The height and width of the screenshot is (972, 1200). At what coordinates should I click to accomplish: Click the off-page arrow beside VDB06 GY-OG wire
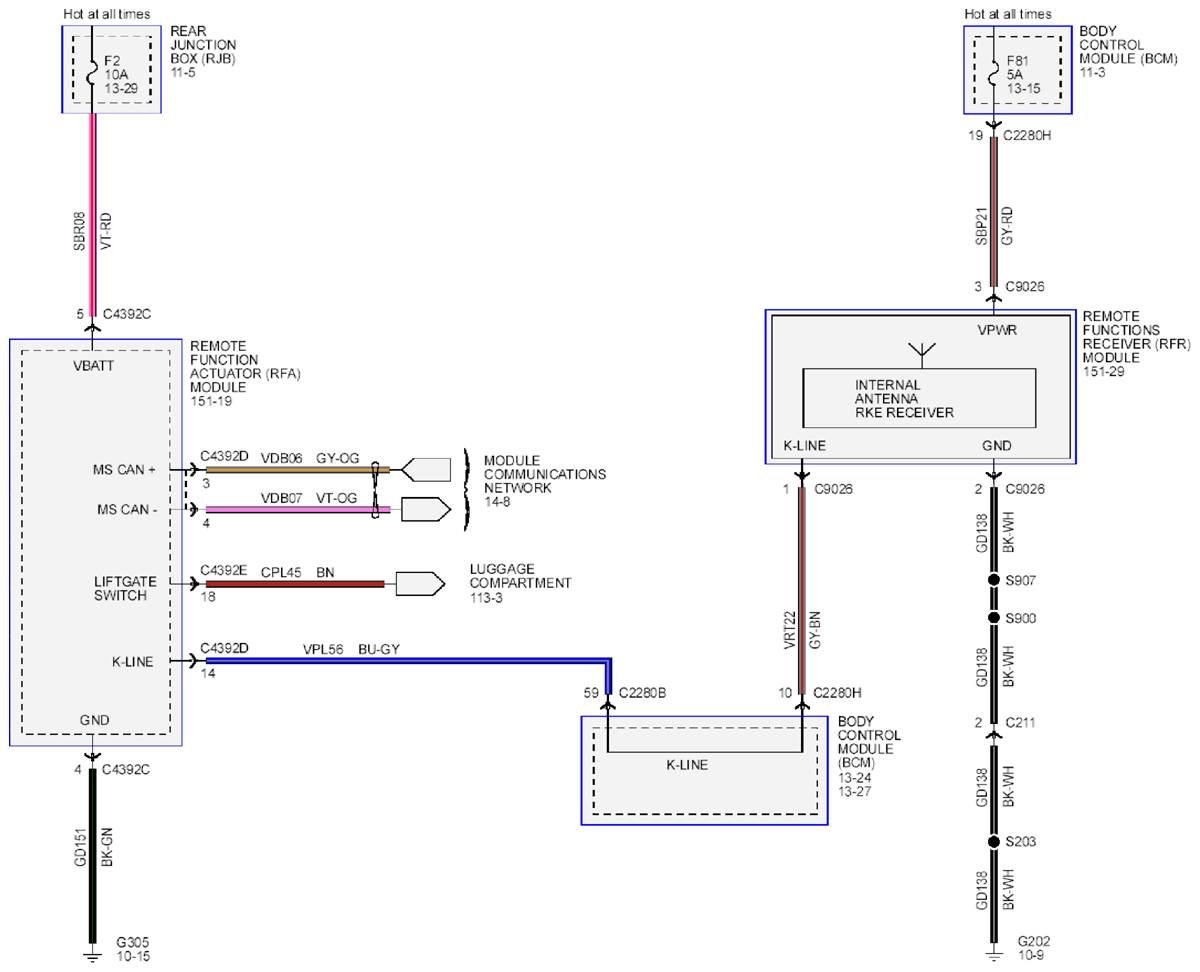424,468
